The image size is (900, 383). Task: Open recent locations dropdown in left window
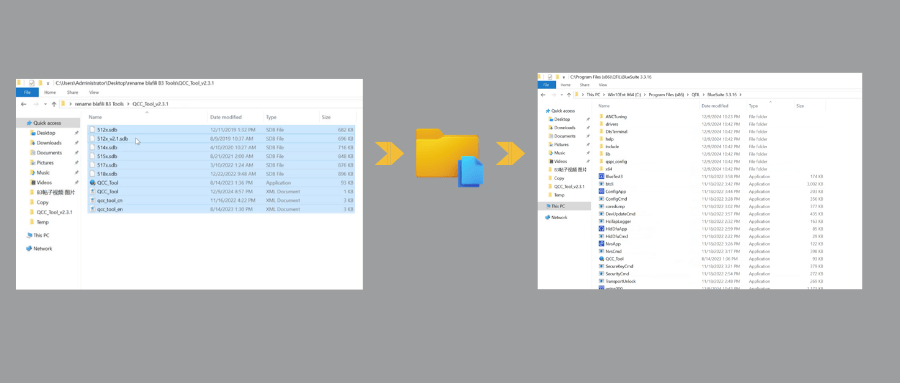point(45,104)
